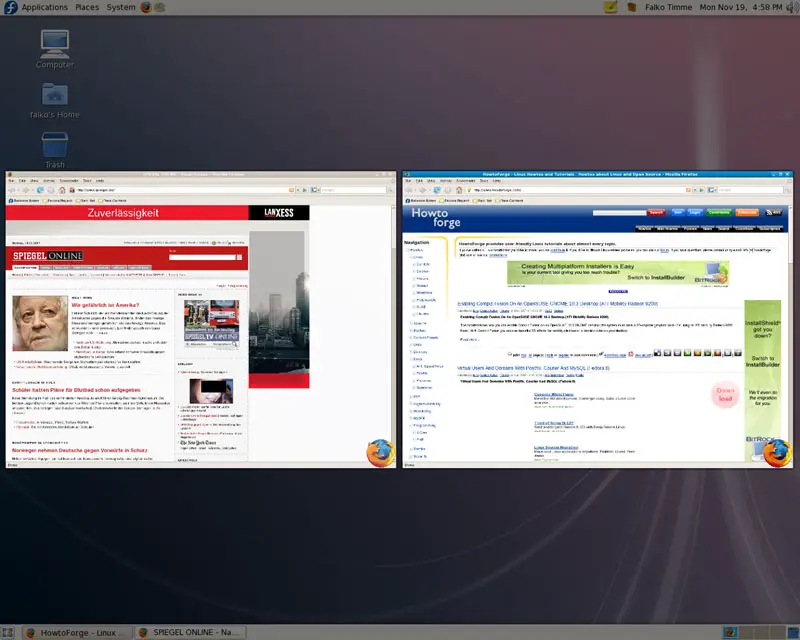Click the Spiegel site search field
This screenshot has width=800, height=640.
pos(202,257)
